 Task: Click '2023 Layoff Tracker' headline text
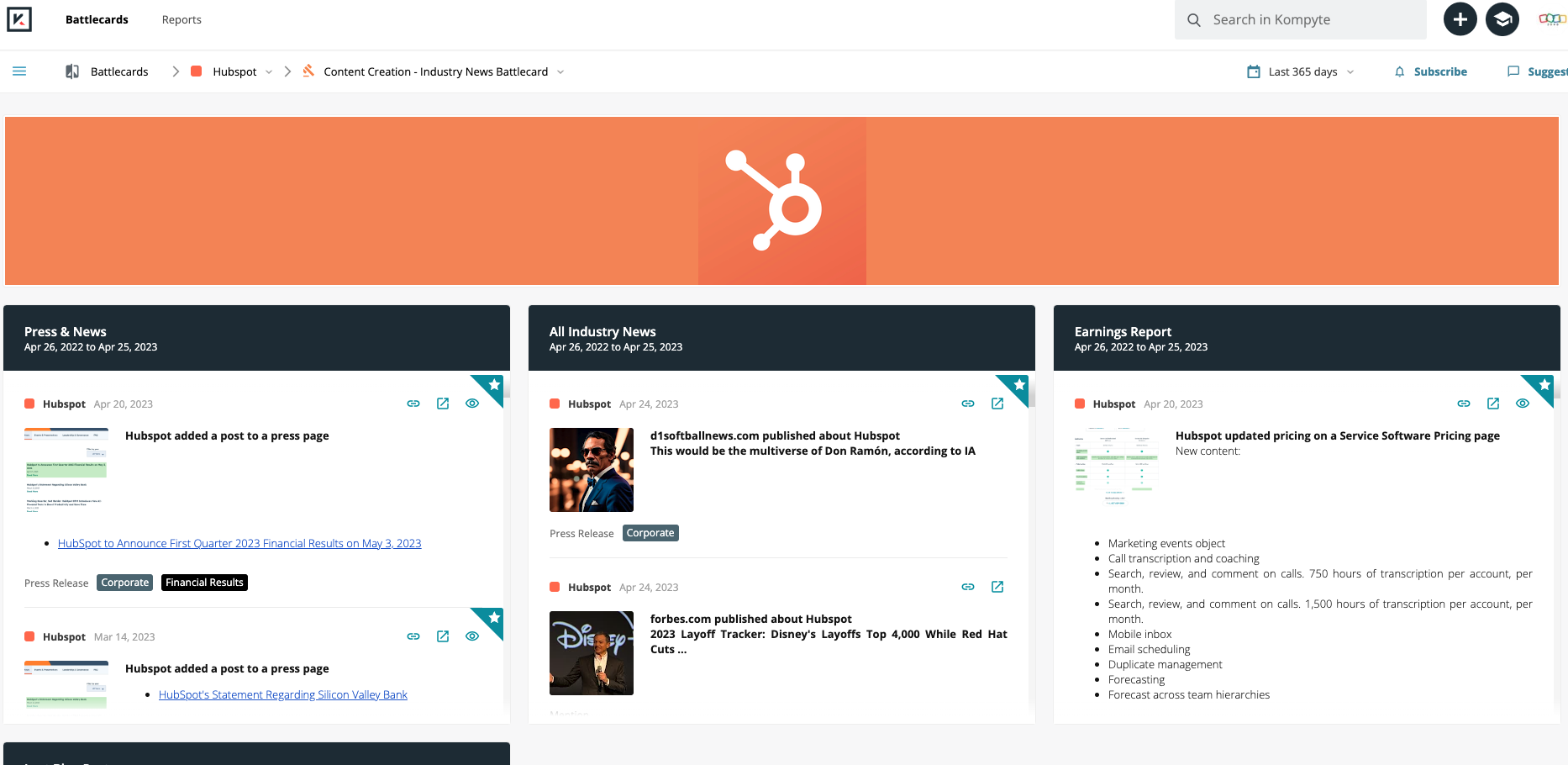[829, 641]
